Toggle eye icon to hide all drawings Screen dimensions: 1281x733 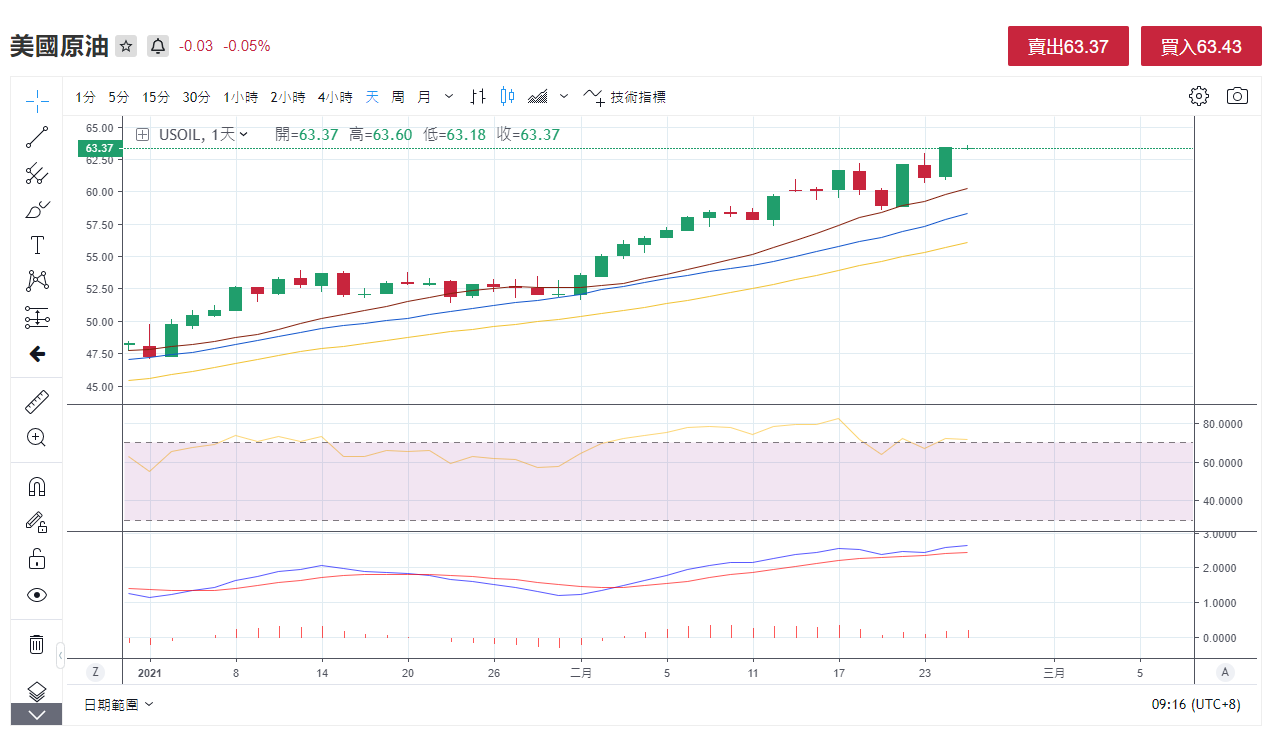click(x=37, y=595)
